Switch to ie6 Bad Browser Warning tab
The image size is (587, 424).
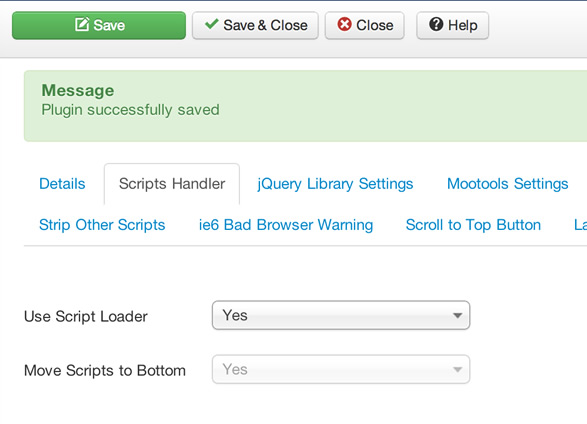286,225
